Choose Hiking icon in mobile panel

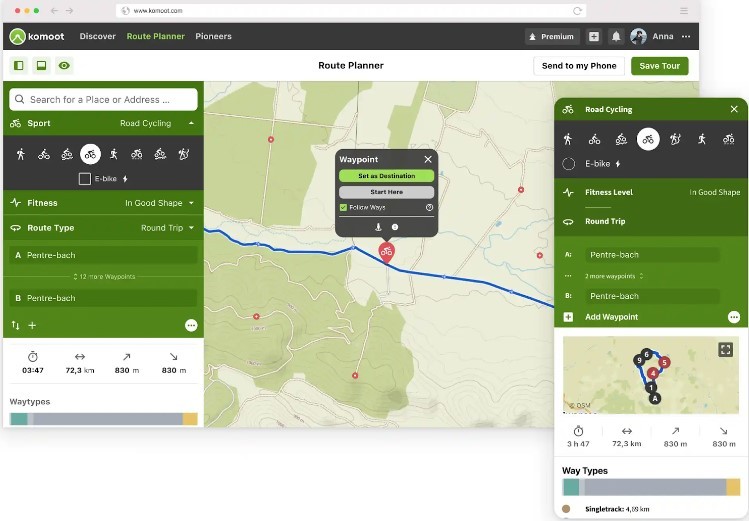pos(567,139)
